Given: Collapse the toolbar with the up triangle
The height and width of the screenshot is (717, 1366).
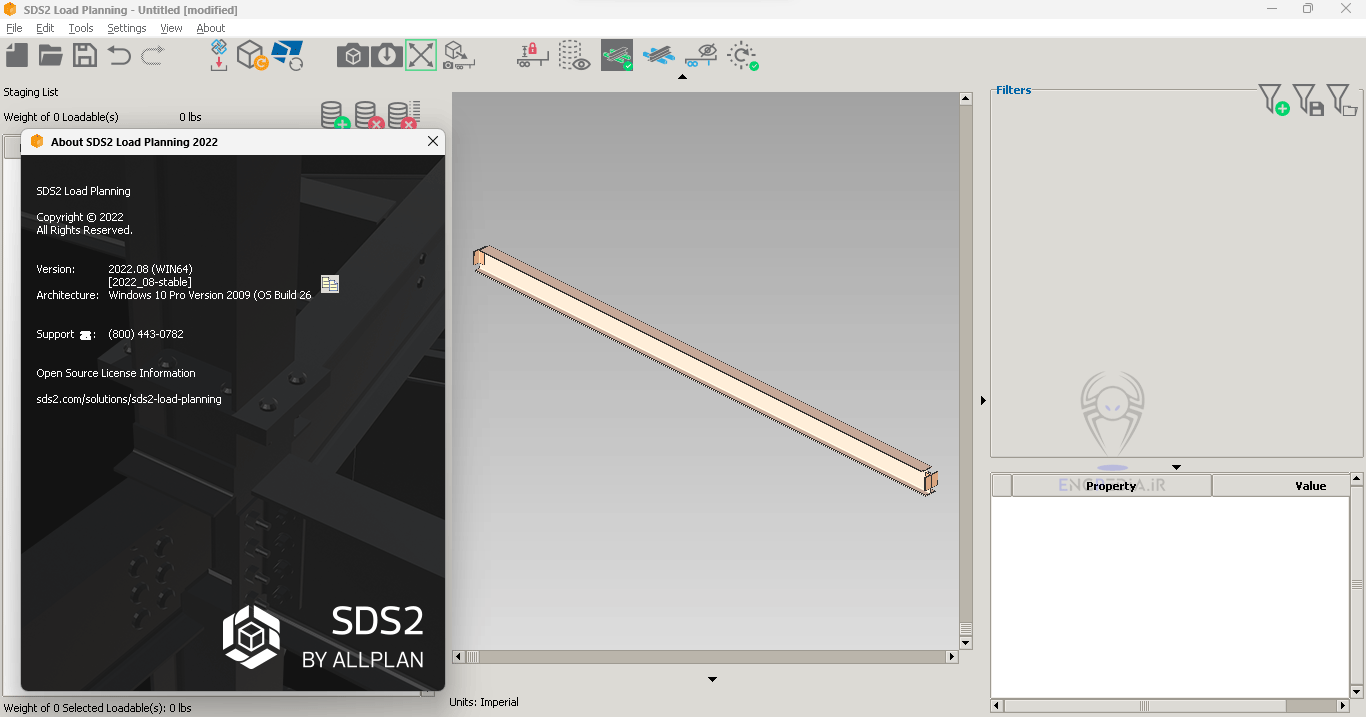Looking at the screenshot, I should click(x=682, y=77).
